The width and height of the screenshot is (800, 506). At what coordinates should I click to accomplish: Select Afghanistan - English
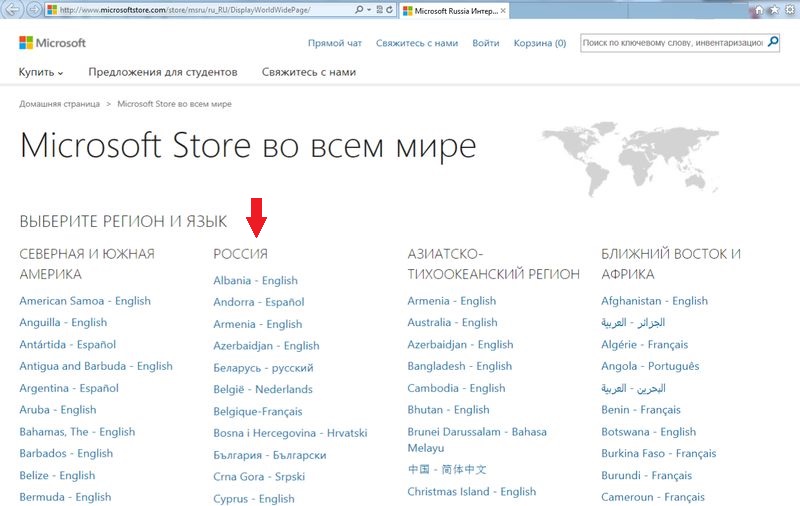pos(655,301)
